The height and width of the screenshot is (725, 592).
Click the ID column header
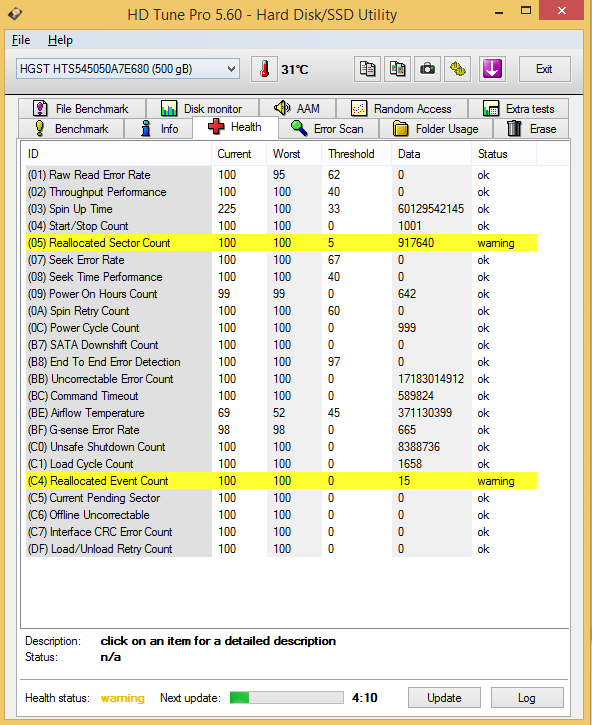point(117,154)
